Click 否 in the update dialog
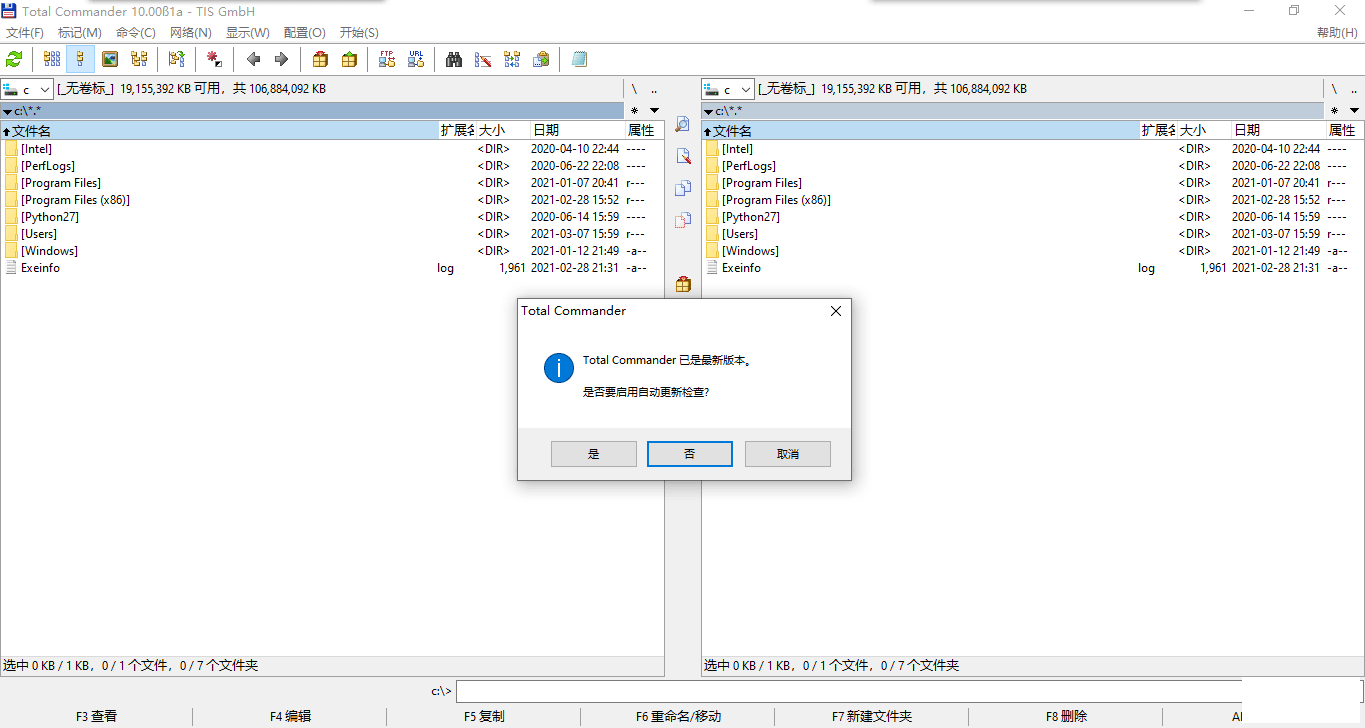 (690, 454)
